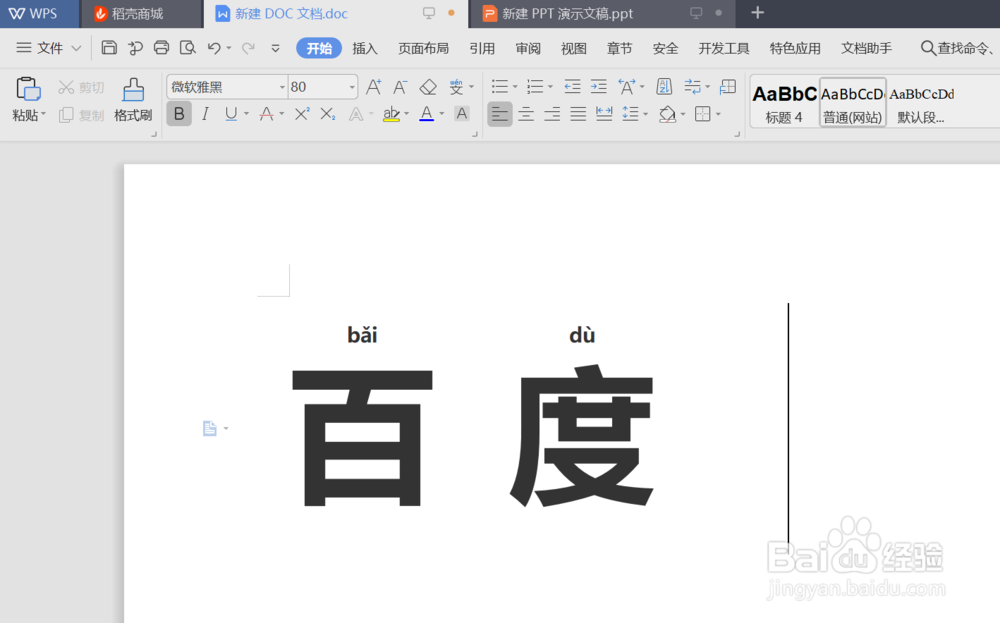Viewport: 1000px width, 623px height.
Task: Toggle Align Left paragraph alignment
Action: pyautogui.click(x=500, y=114)
